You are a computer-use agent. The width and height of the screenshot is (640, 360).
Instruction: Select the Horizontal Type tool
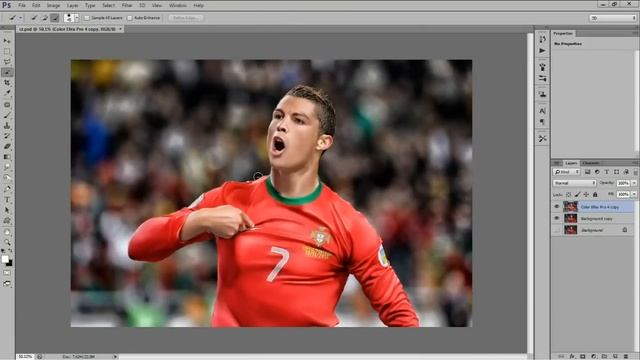coord(7,200)
